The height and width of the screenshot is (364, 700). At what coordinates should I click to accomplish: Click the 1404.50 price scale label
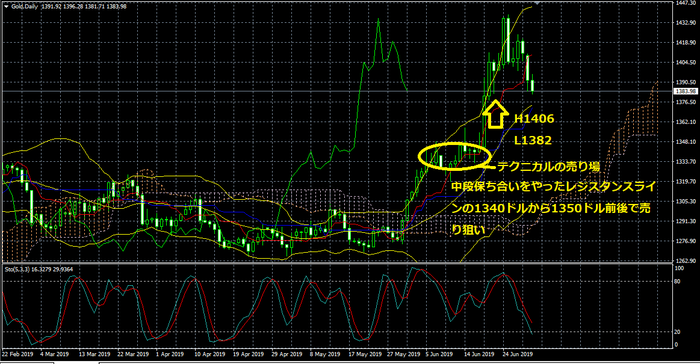tap(686, 63)
